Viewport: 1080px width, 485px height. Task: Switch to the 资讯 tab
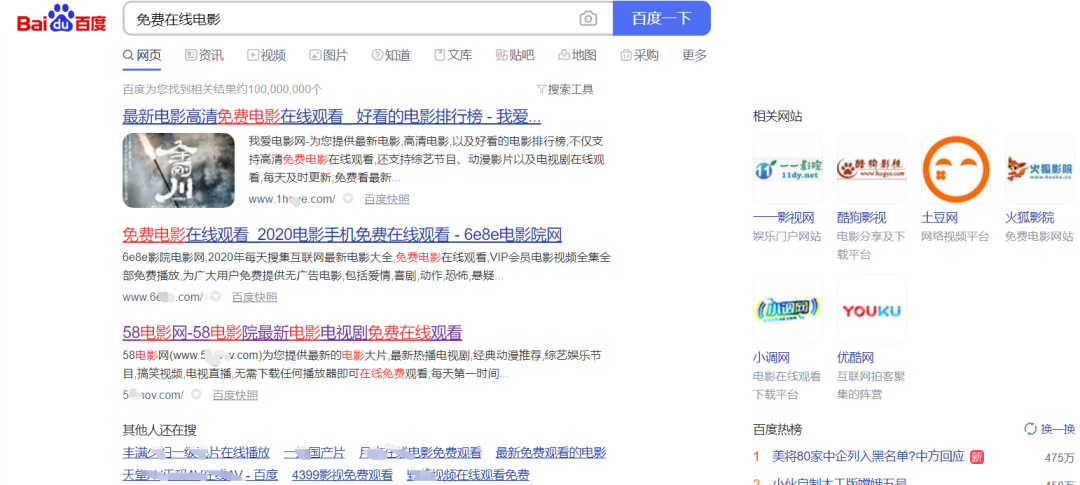204,55
